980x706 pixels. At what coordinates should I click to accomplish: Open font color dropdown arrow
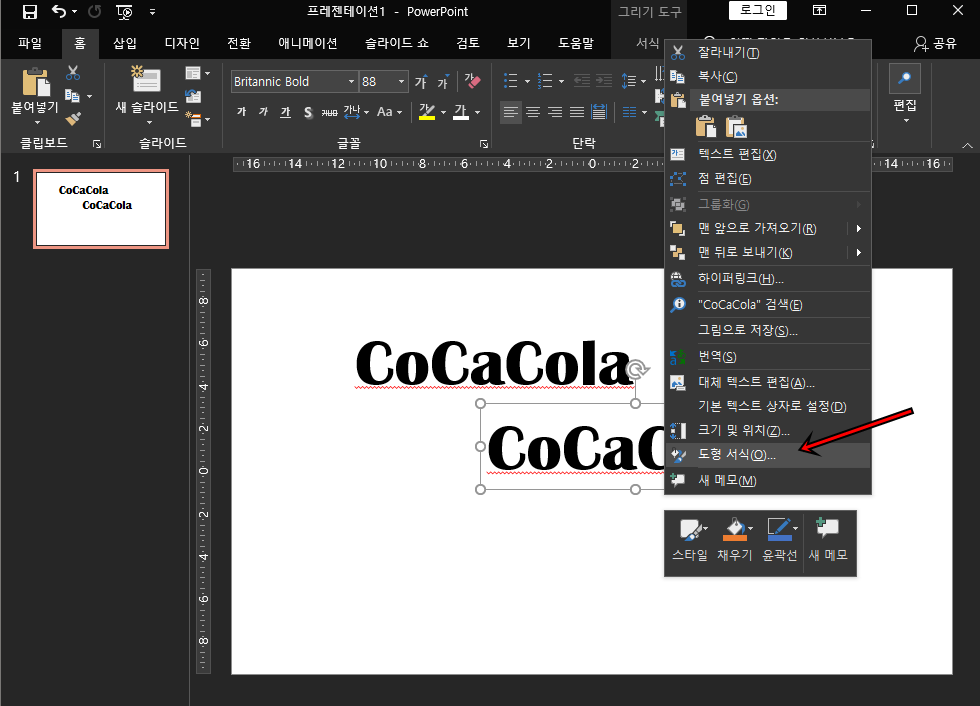coord(478,112)
